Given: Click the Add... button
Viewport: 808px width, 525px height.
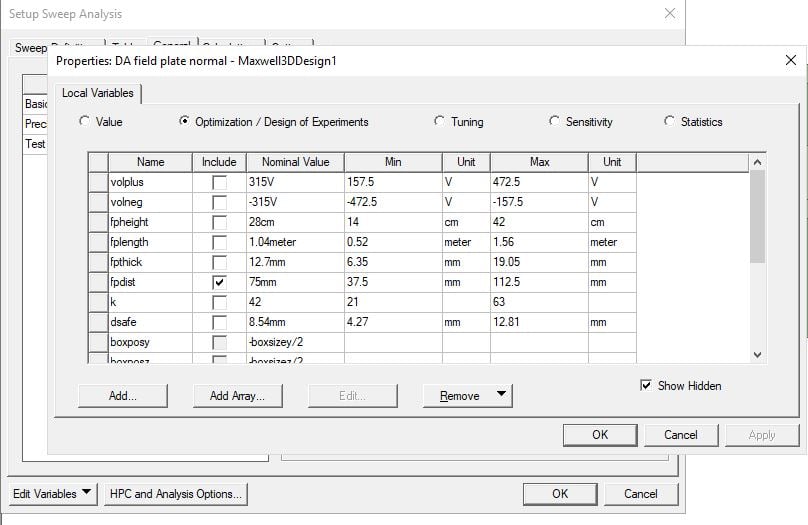Looking at the screenshot, I should [123, 396].
